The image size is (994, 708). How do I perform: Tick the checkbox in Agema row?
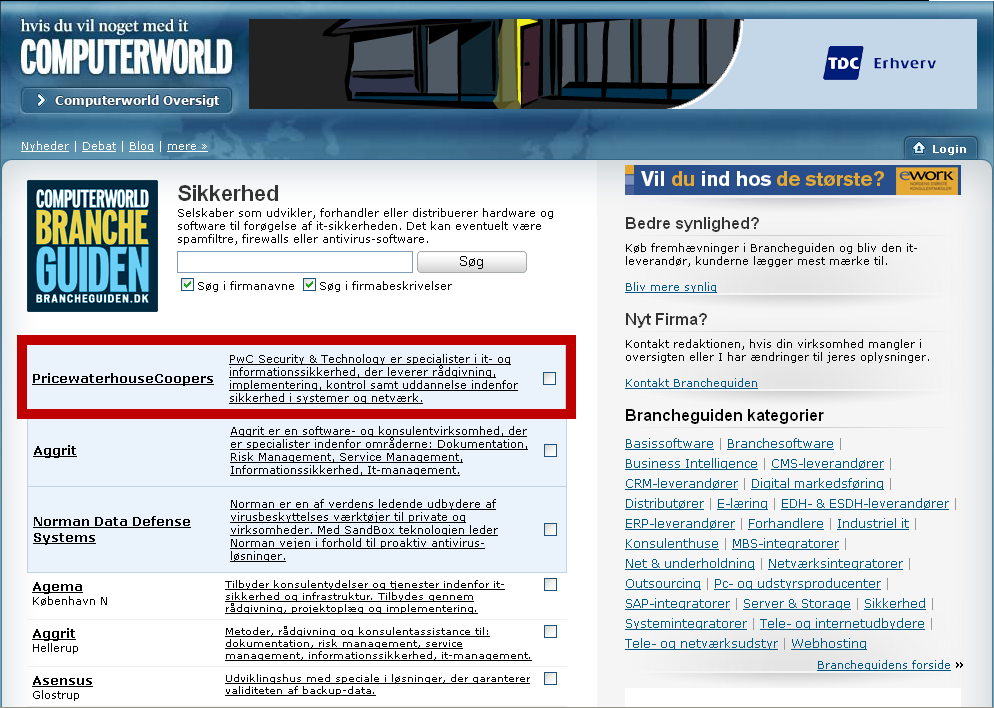click(550, 584)
